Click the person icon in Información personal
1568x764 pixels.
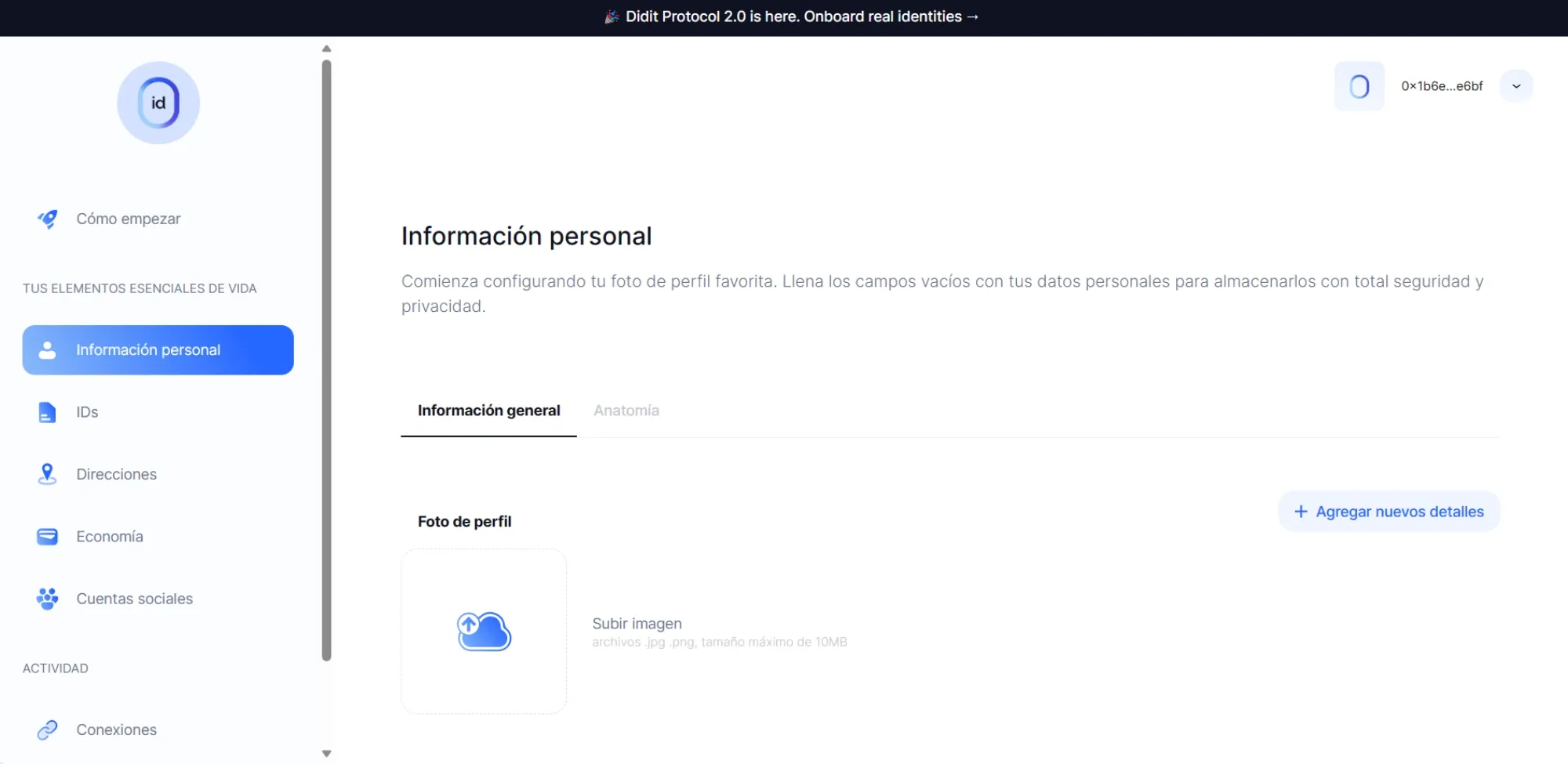[47, 349]
